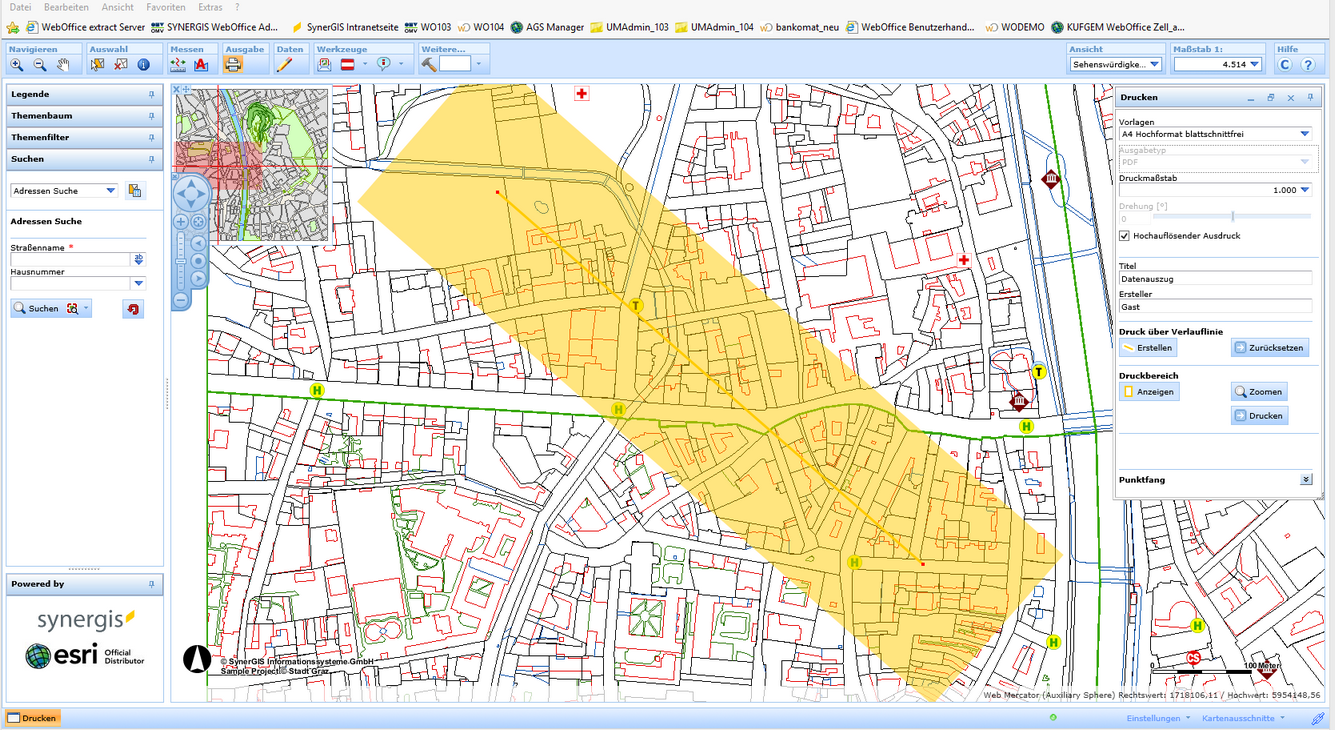Open the Favoriten menu
This screenshot has width=1335, height=730.
click(165, 7)
